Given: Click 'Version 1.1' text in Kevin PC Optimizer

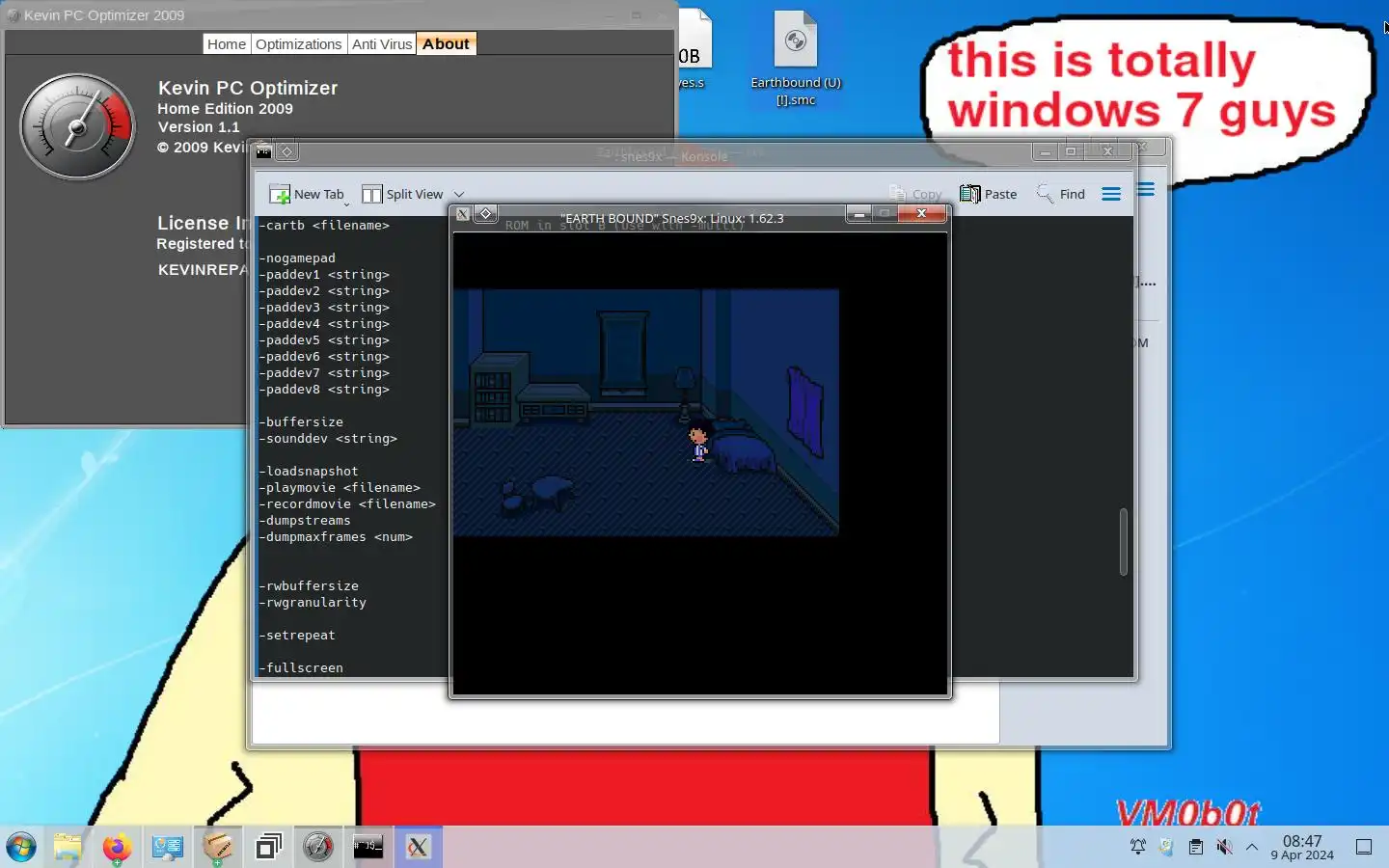Looking at the screenshot, I should click(199, 127).
